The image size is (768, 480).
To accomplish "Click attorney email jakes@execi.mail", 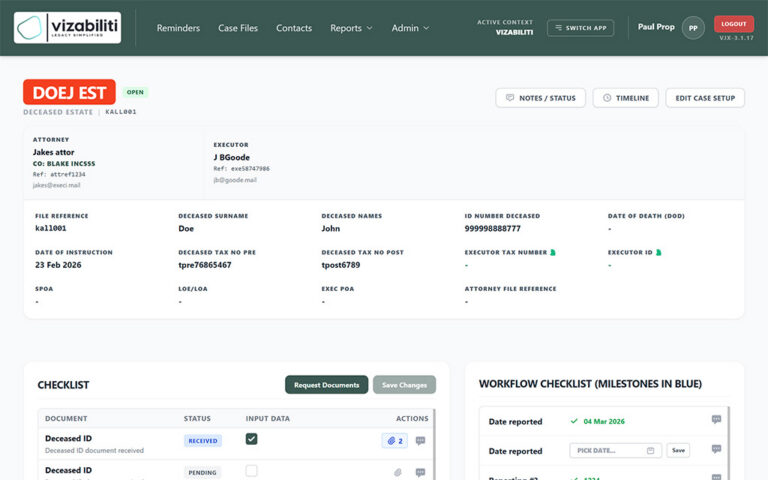I will pyautogui.click(x=56, y=185).
